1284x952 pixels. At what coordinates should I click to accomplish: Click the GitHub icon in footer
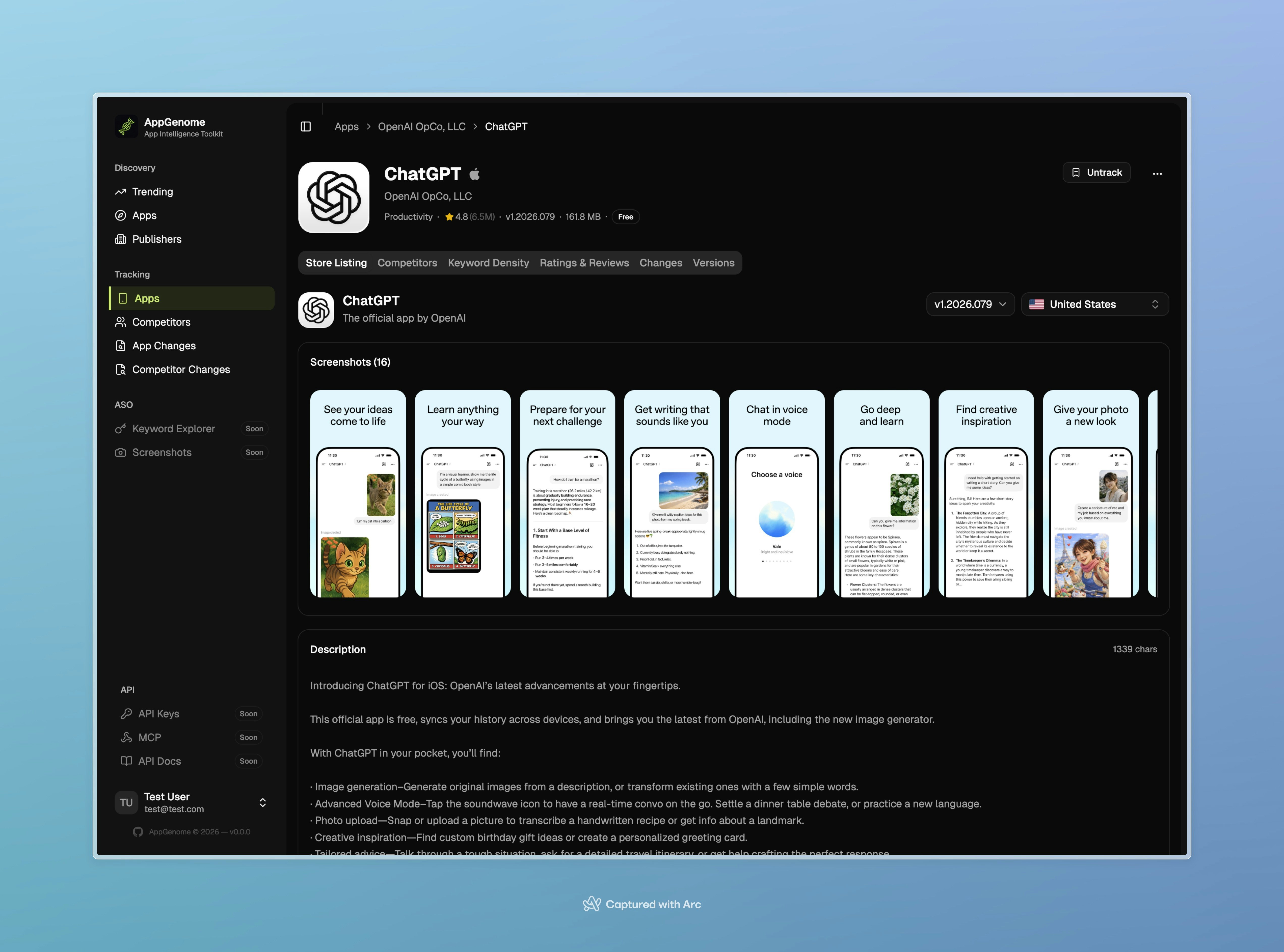click(138, 832)
